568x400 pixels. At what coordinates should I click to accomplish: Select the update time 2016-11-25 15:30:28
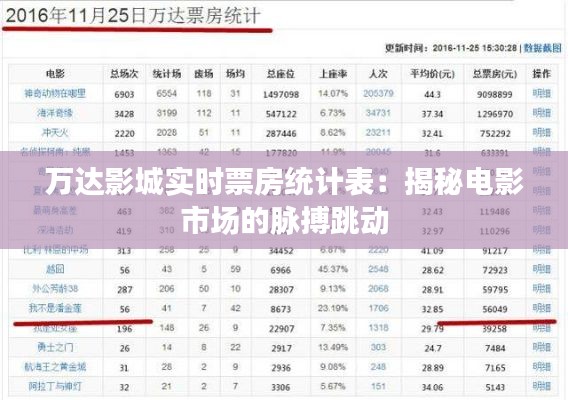click(x=475, y=48)
